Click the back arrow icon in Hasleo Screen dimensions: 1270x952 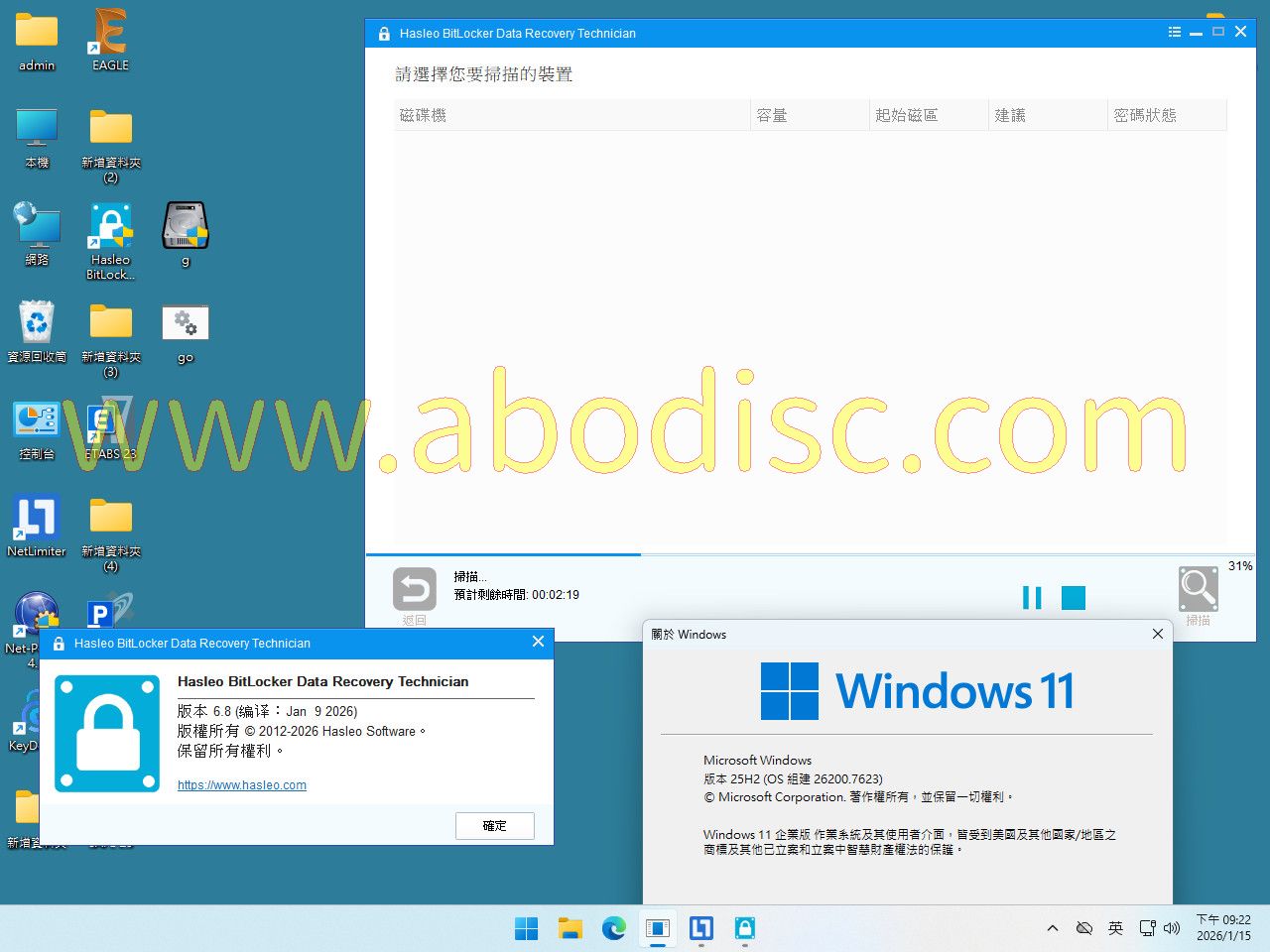[x=414, y=590]
